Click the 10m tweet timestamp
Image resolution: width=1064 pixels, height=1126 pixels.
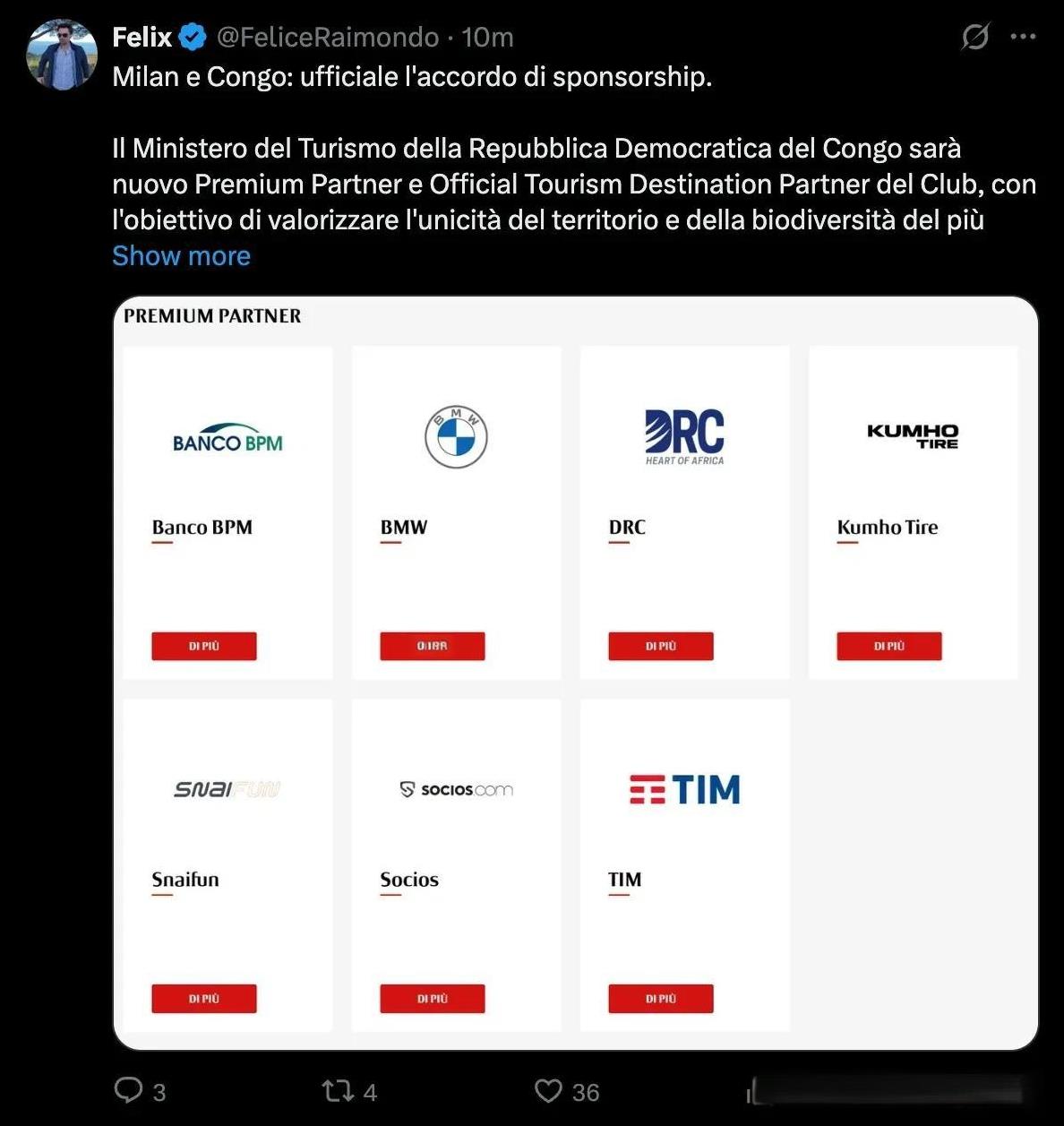pos(488,37)
